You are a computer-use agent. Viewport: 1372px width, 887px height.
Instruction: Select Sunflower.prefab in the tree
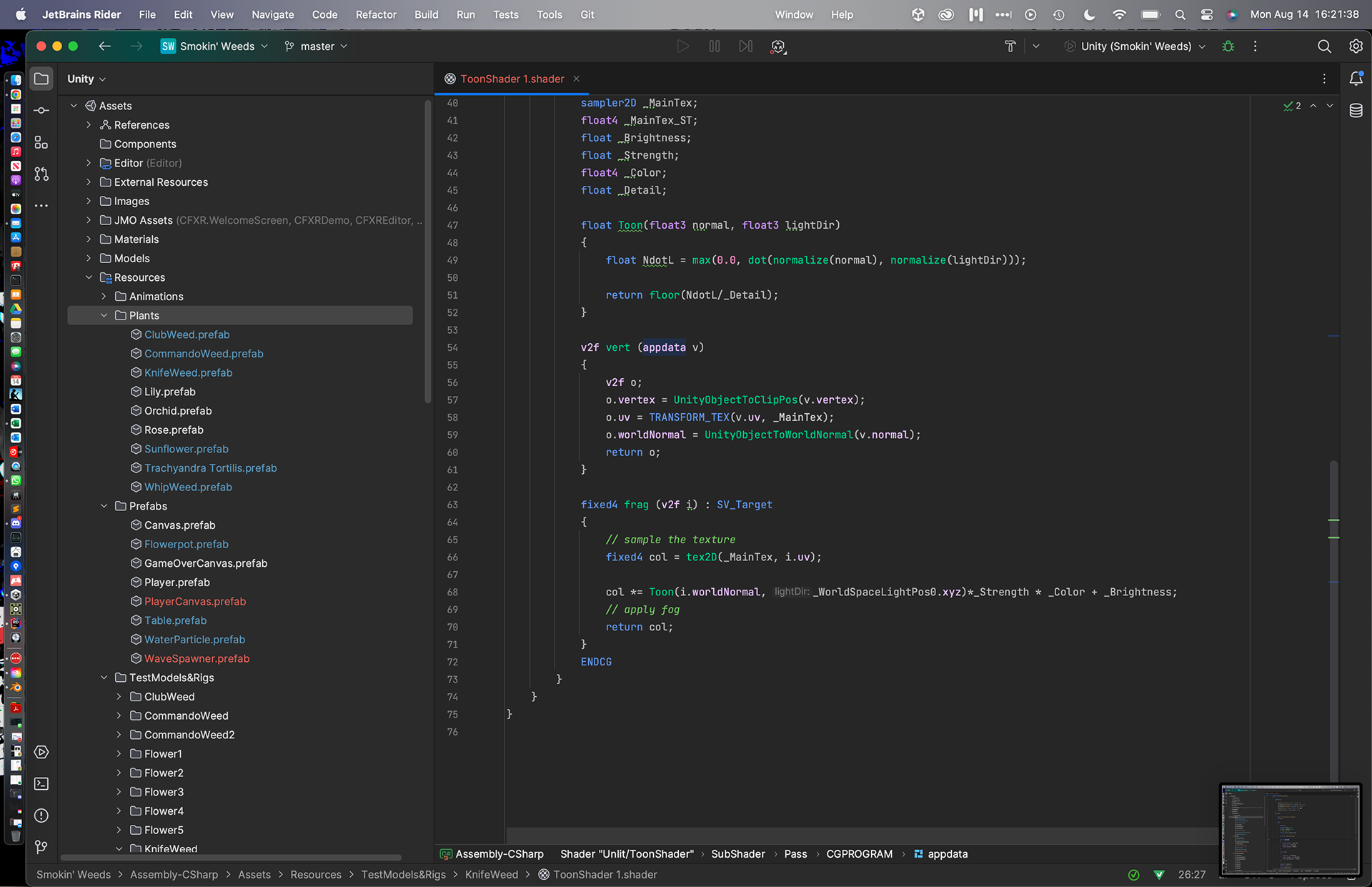coord(186,449)
